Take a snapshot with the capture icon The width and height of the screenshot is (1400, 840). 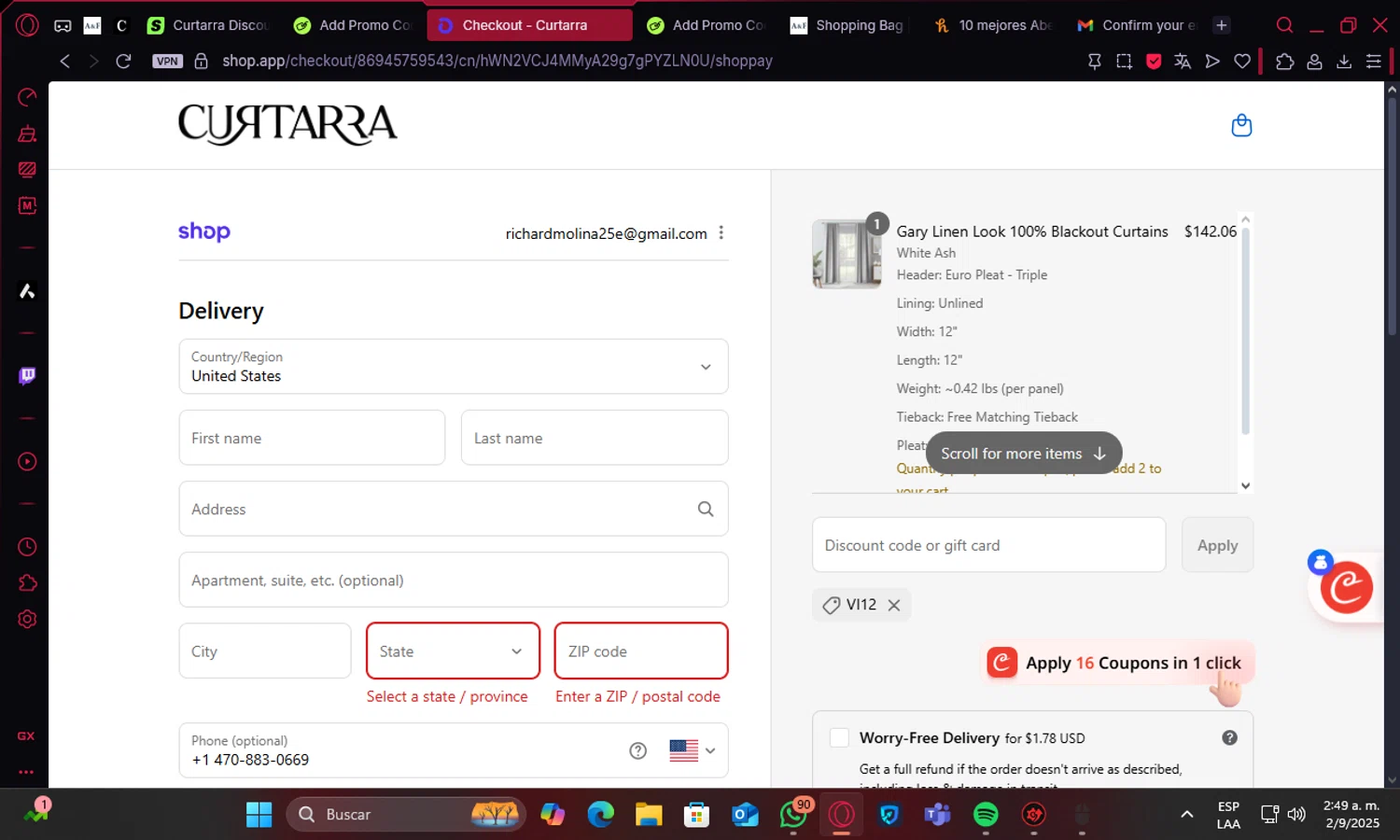tap(1124, 61)
